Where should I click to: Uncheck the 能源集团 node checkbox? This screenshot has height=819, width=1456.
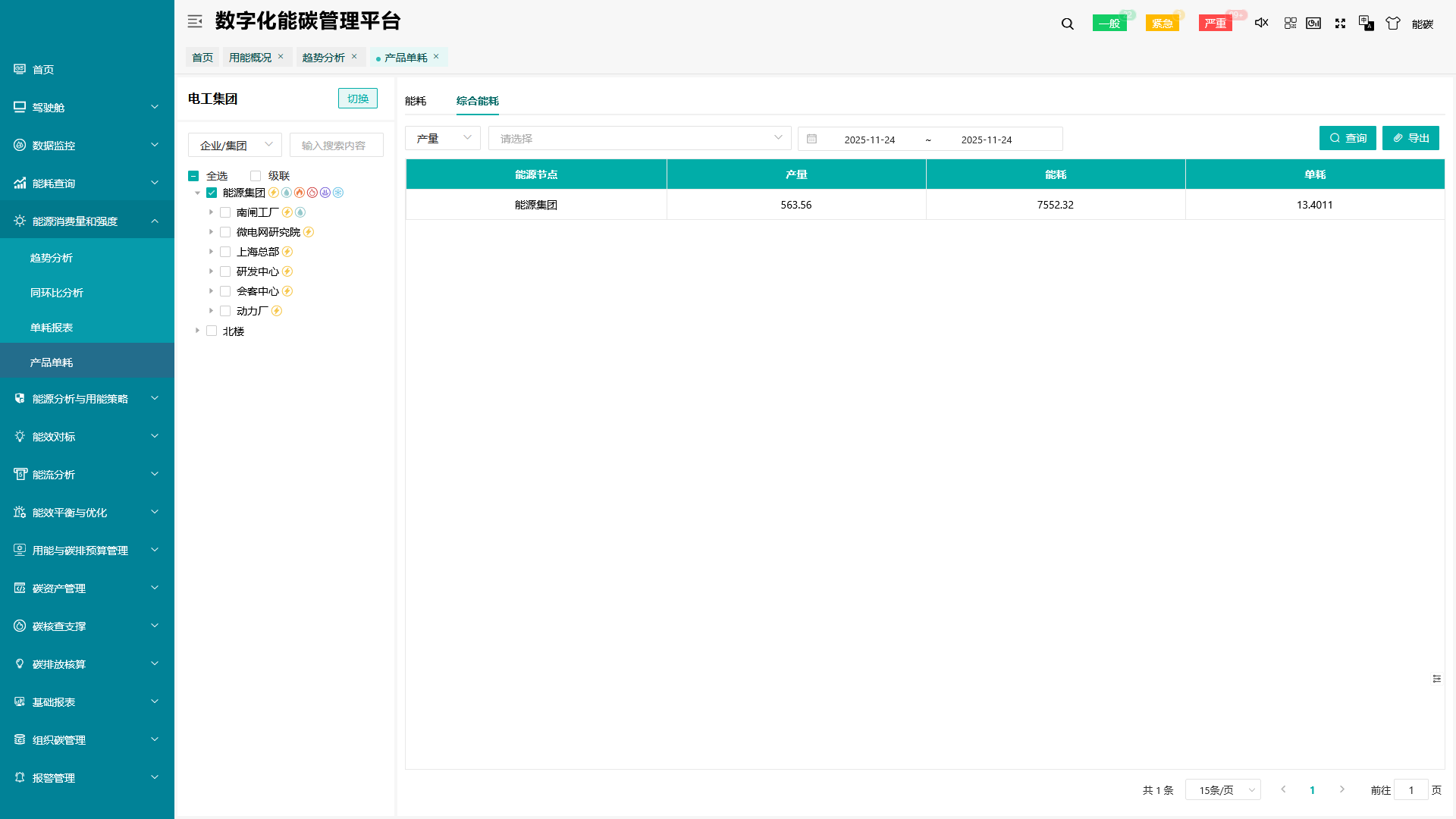[x=212, y=193]
